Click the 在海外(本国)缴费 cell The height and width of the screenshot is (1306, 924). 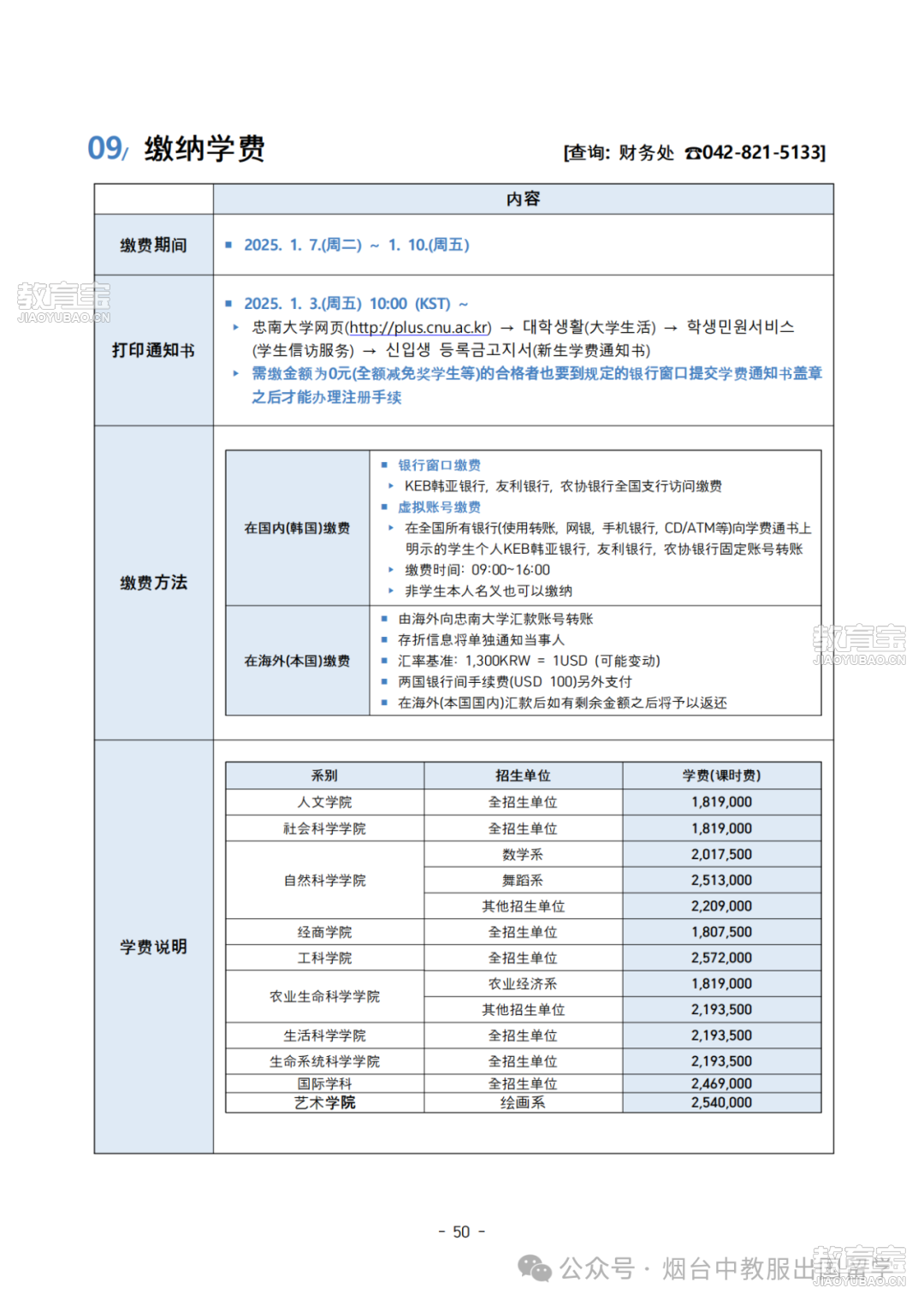(298, 661)
